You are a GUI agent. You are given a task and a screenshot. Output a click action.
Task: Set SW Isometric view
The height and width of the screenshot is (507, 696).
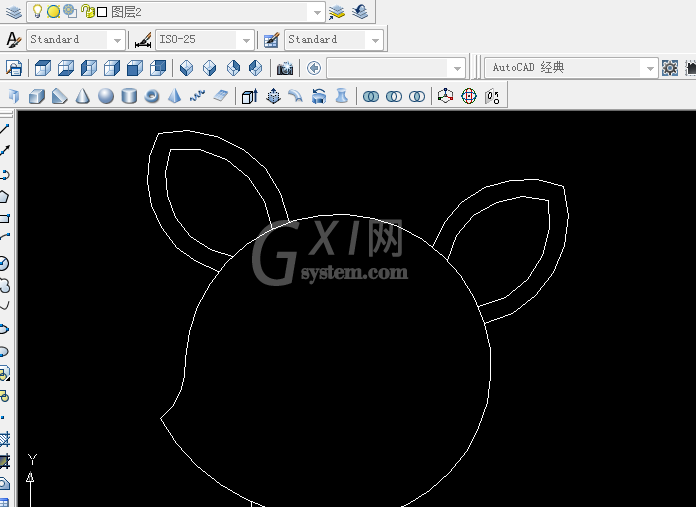[x=186, y=68]
